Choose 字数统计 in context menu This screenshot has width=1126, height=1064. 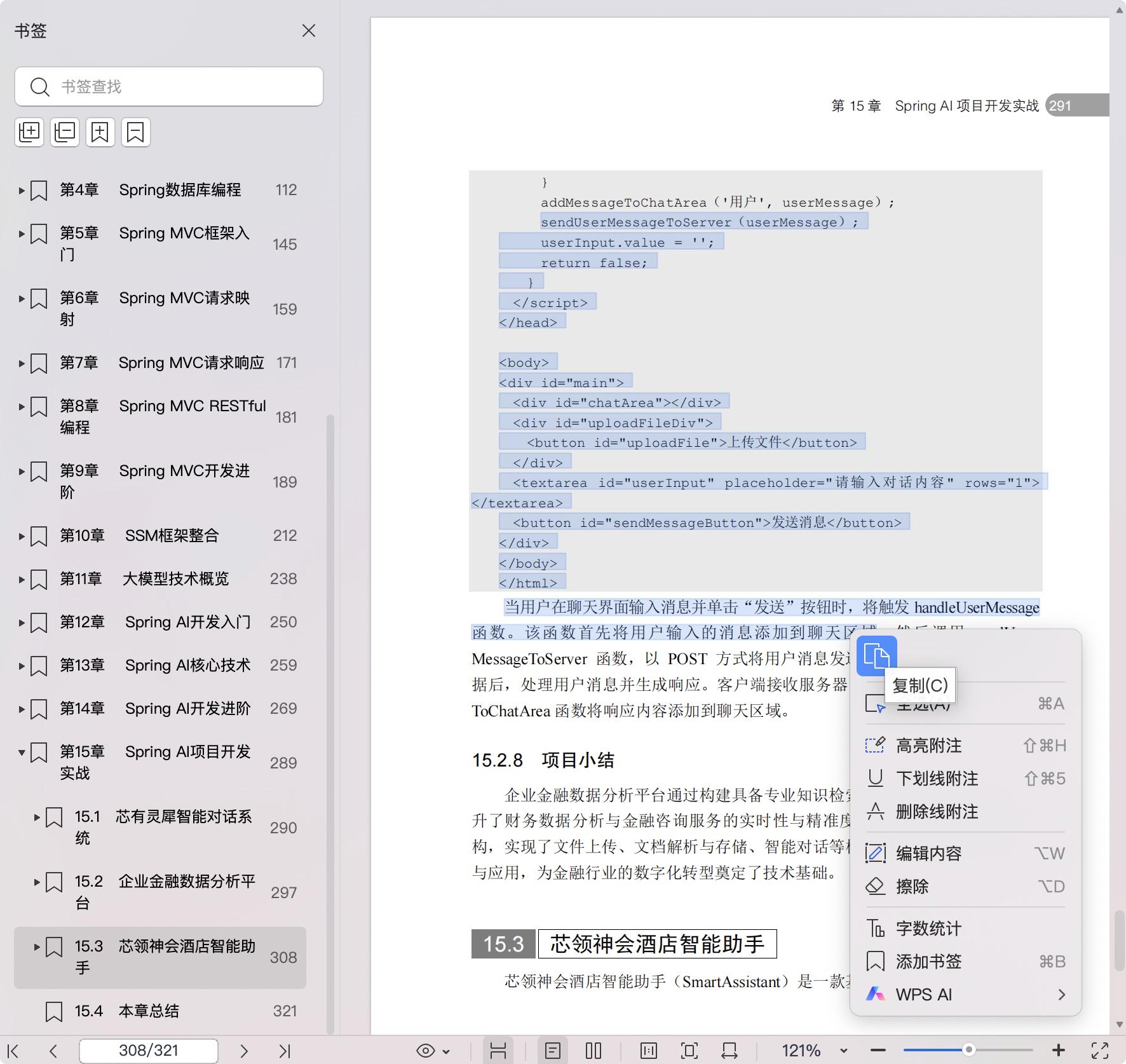click(928, 929)
